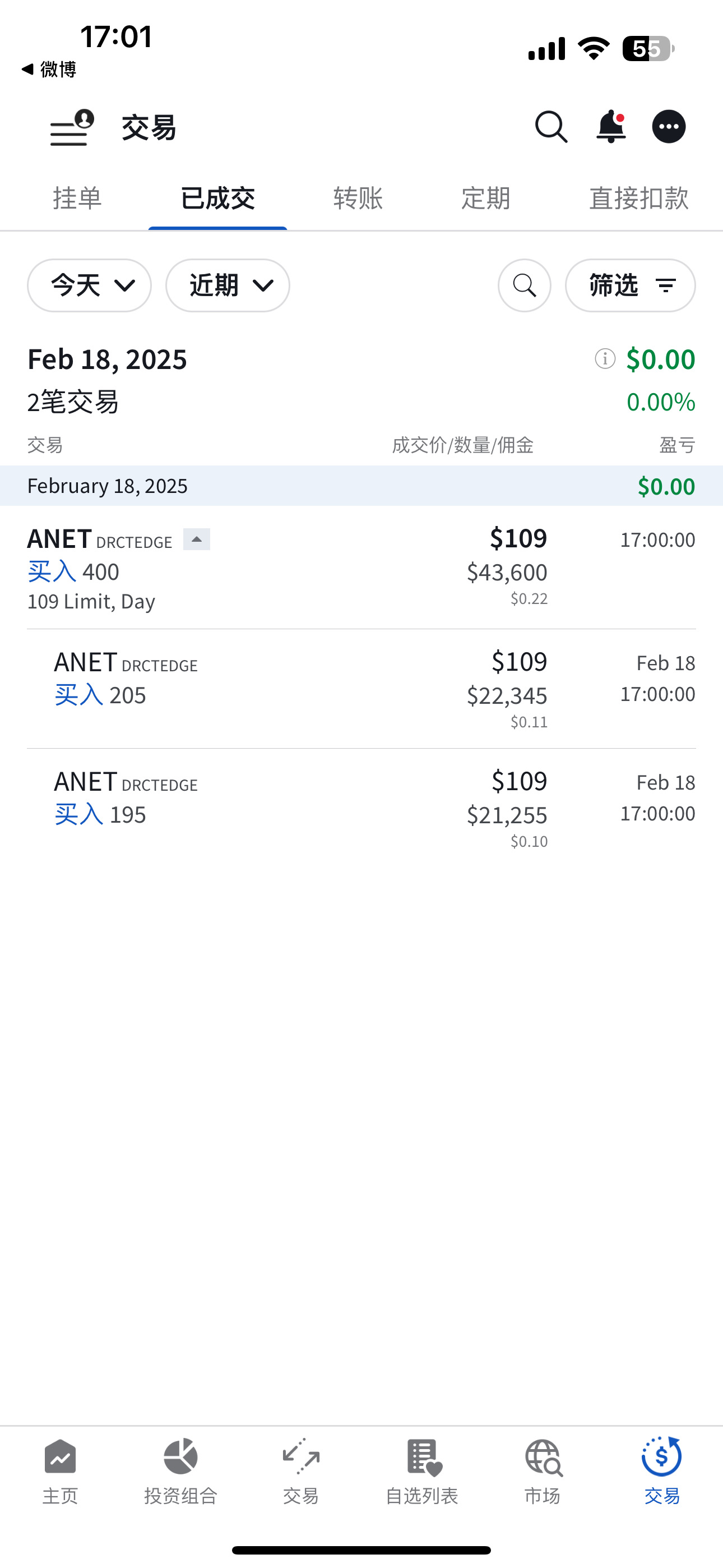Tap the search icon beside 筛选
Screen dimensions: 723x1568
pos(525,285)
